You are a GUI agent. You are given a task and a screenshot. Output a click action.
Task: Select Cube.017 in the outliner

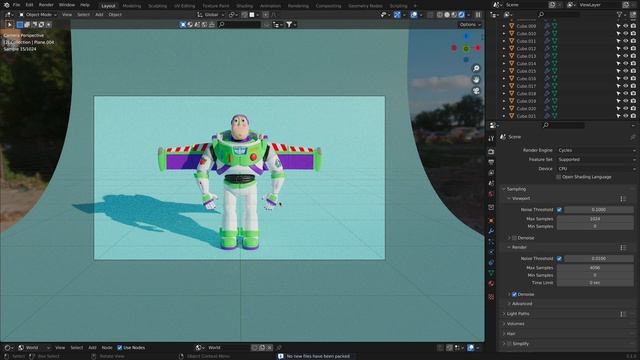[x=526, y=86]
